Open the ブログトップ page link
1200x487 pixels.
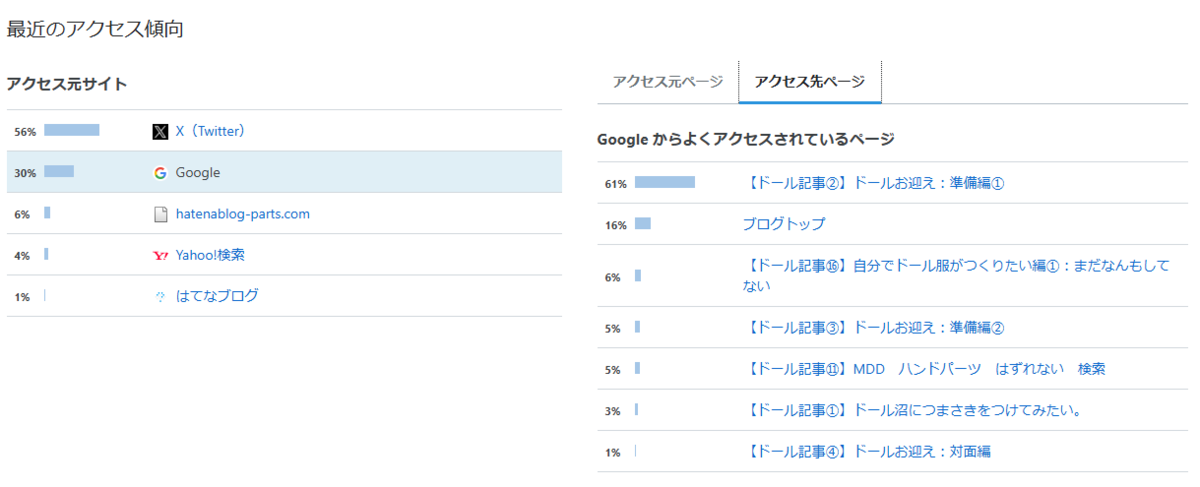[x=784, y=224]
